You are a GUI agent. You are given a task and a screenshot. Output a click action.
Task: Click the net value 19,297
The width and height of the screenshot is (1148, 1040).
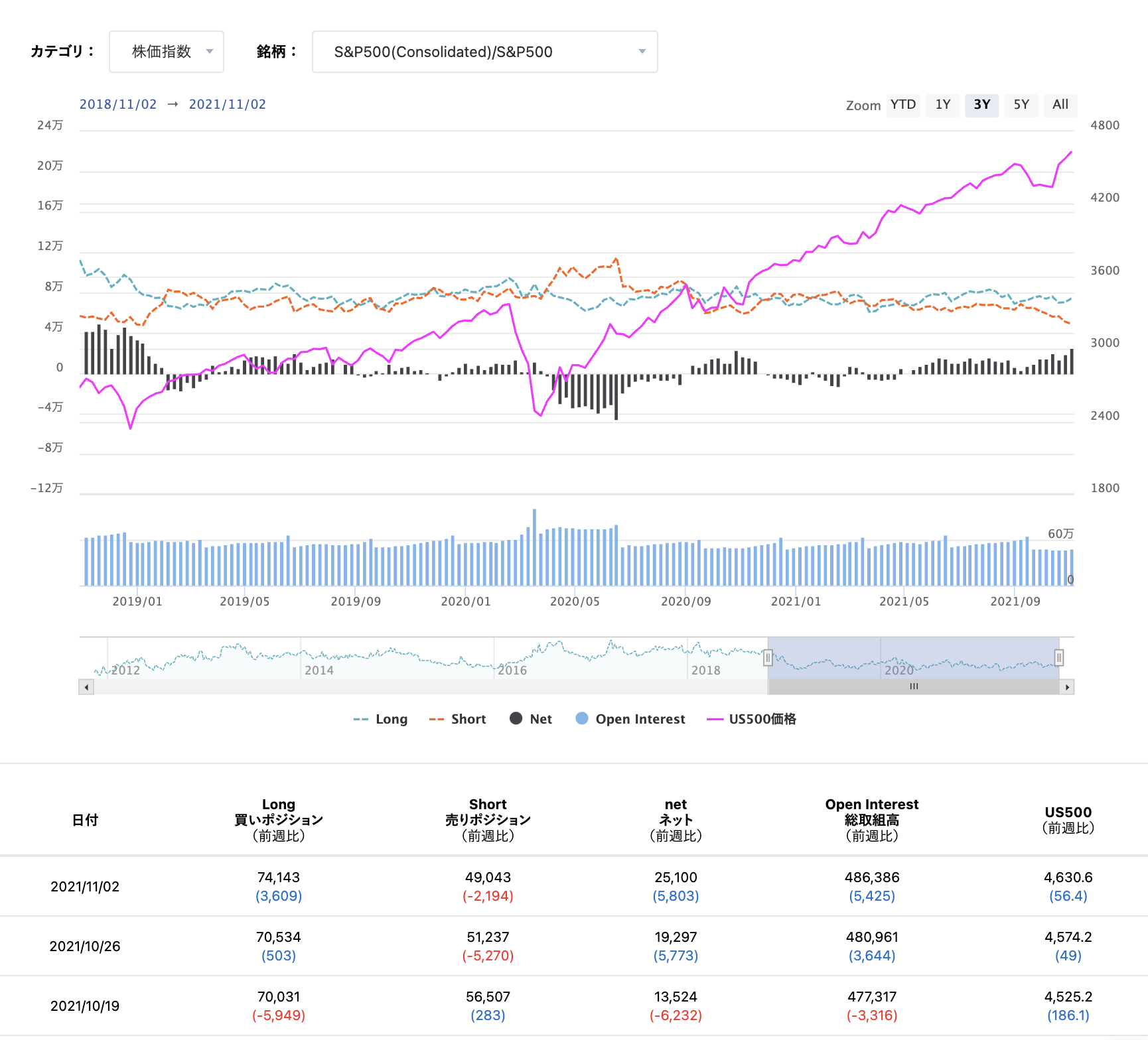tap(676, 937)
